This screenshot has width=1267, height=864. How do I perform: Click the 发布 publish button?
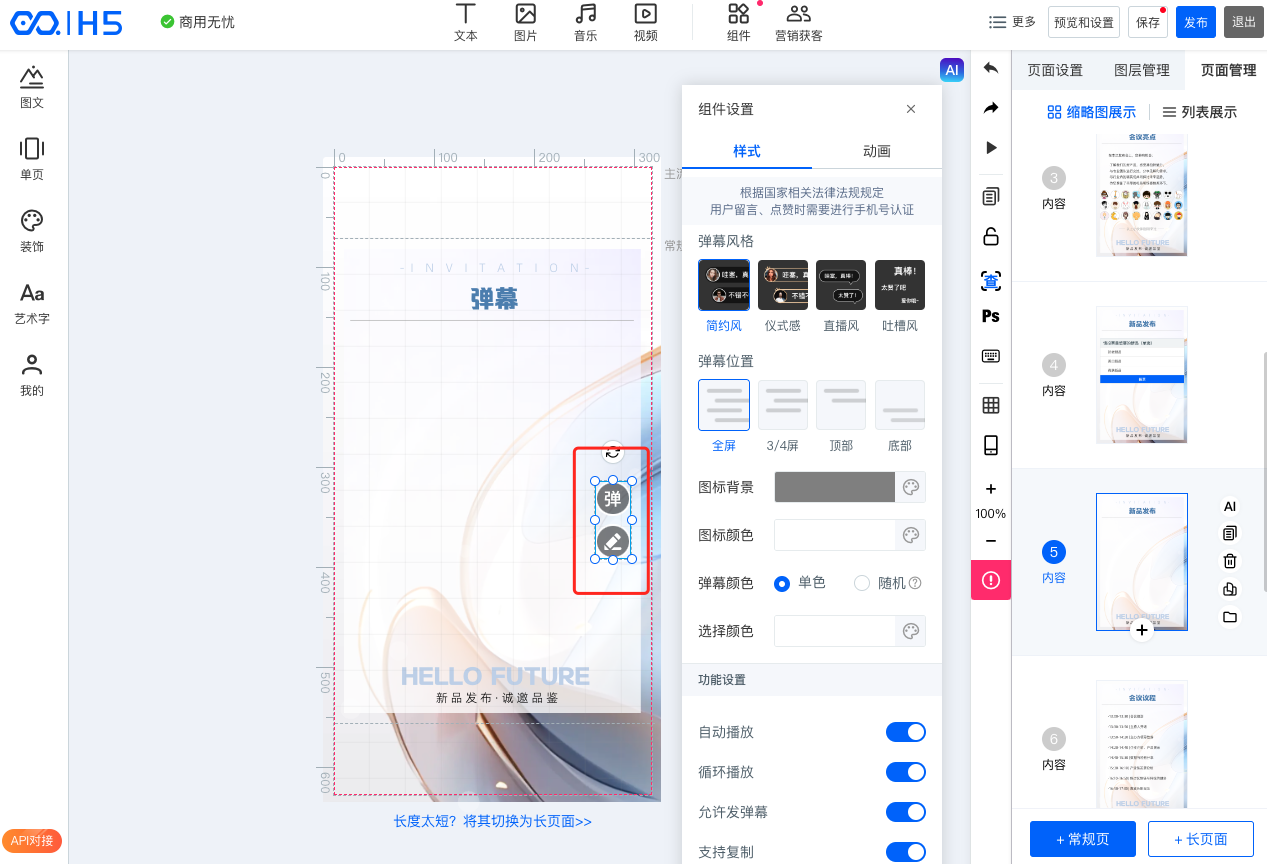(x=1196, y=22)
